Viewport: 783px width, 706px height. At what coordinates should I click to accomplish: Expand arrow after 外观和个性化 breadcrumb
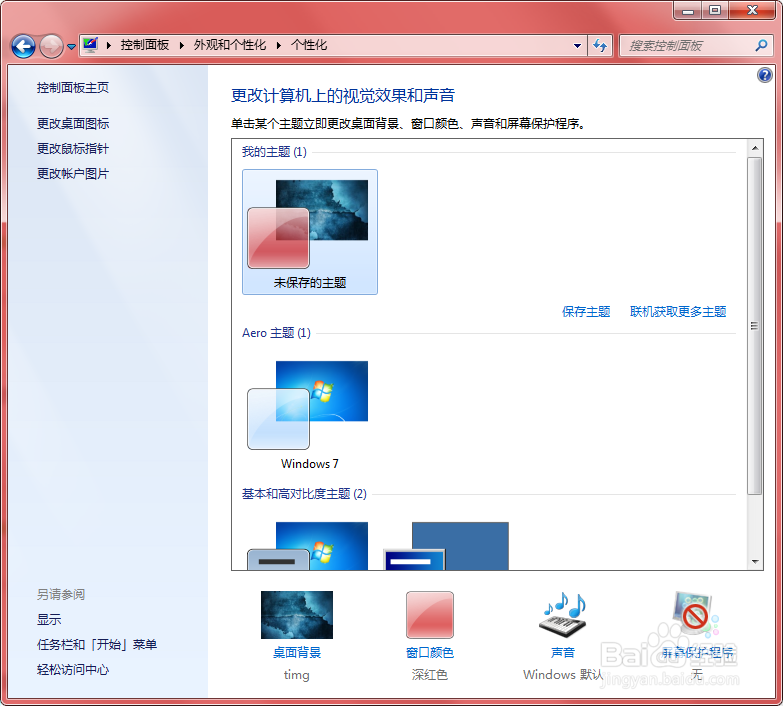pyautogui.click(x=279, y=45)
